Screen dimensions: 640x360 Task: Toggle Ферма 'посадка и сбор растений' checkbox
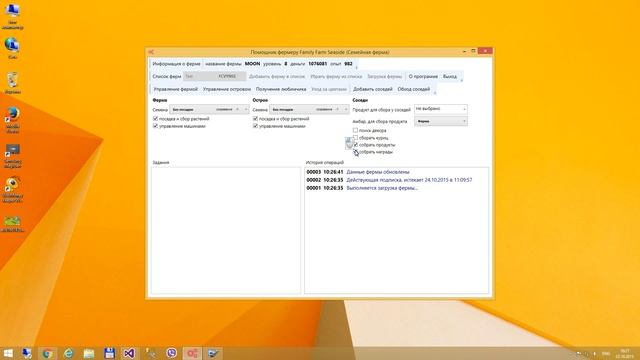coord(155,118)
